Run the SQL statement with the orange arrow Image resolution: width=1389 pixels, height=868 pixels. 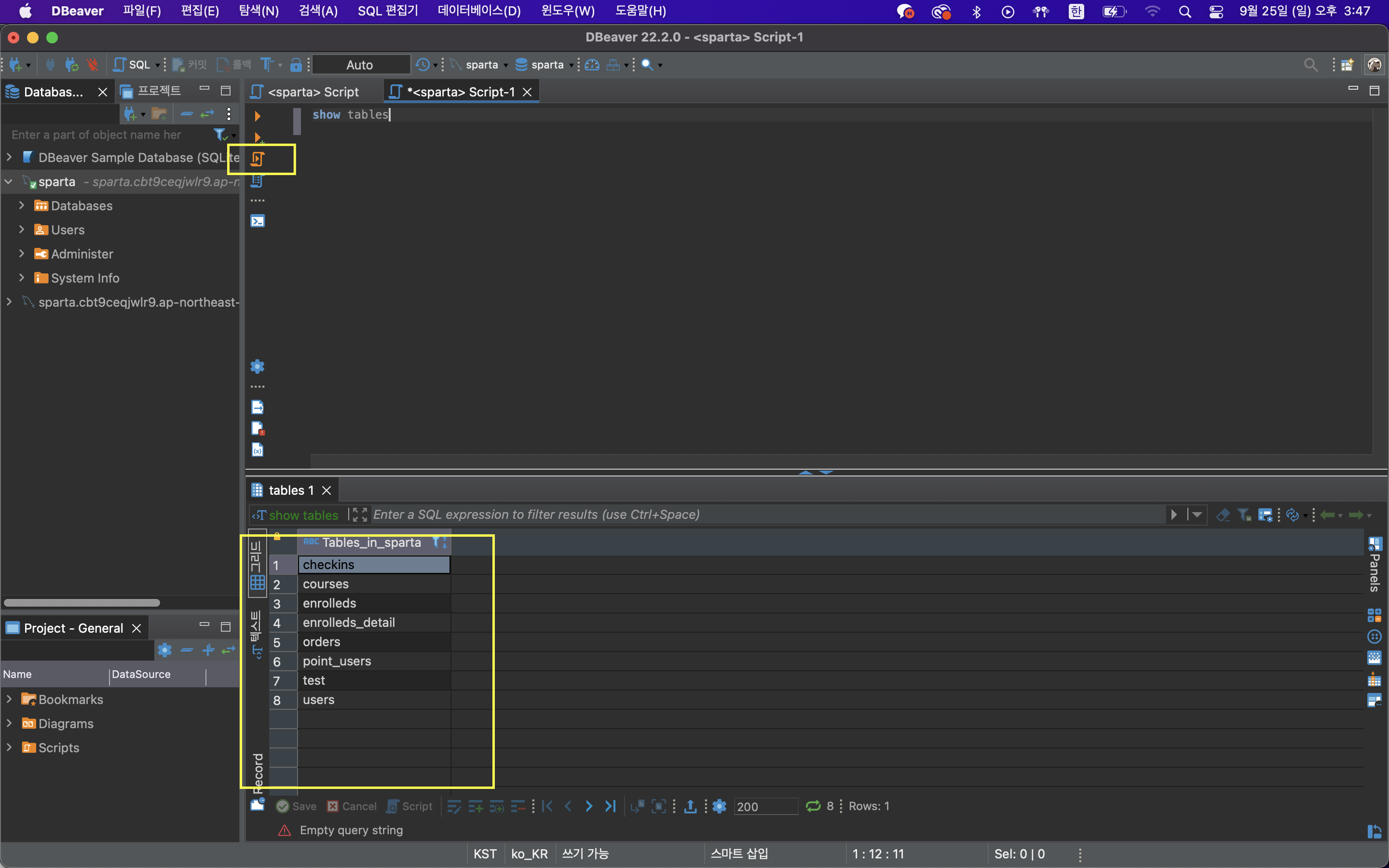[x=258, y=116]
